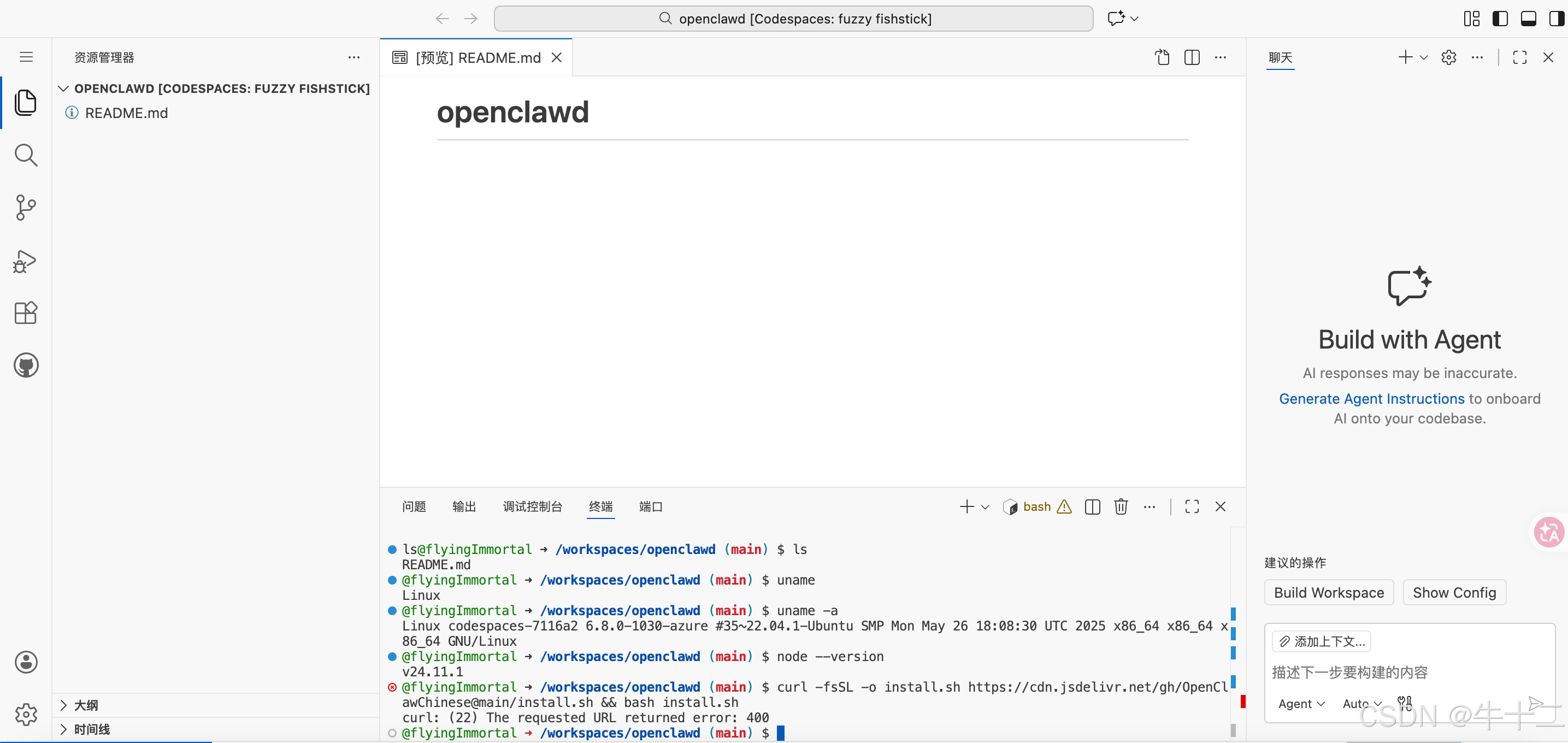Click Generate Agent Instructions link
This screenshot has width=1568, height=743.
[1371, 399]
